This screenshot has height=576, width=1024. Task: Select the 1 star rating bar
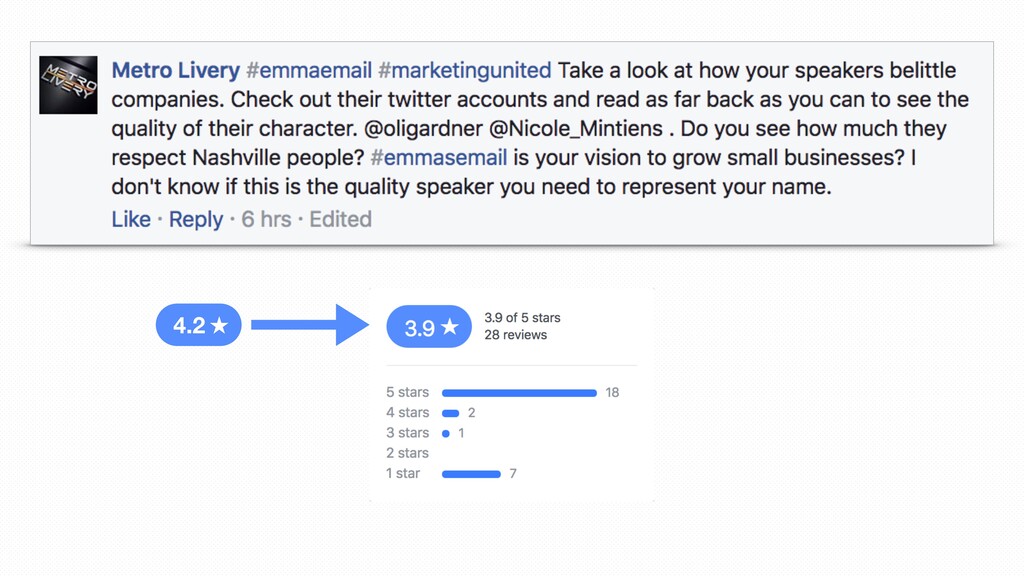(471, 474)
